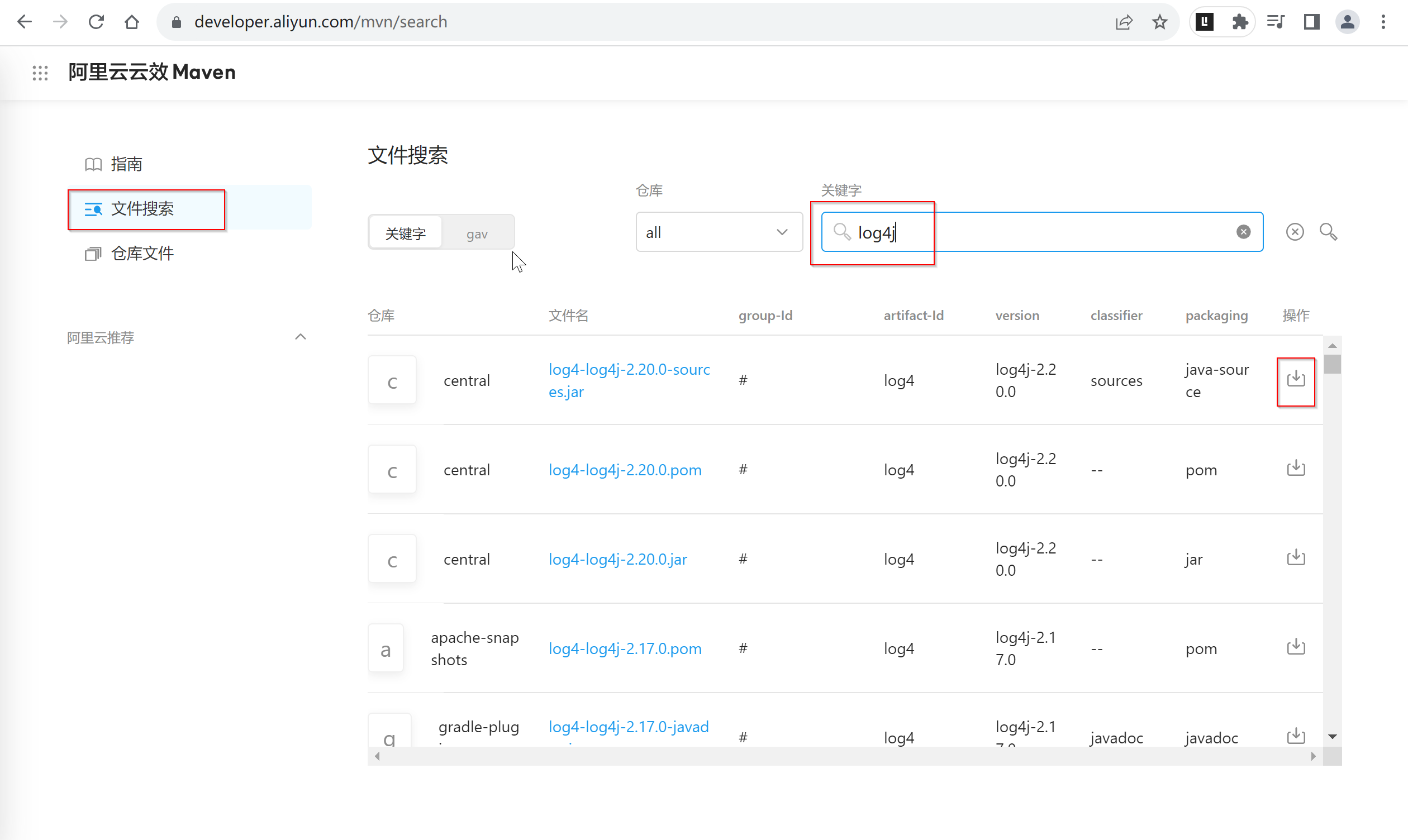Click the sources classifier cell
The height and width of the screenshot is (840, 1408).
click(1116, 380)
